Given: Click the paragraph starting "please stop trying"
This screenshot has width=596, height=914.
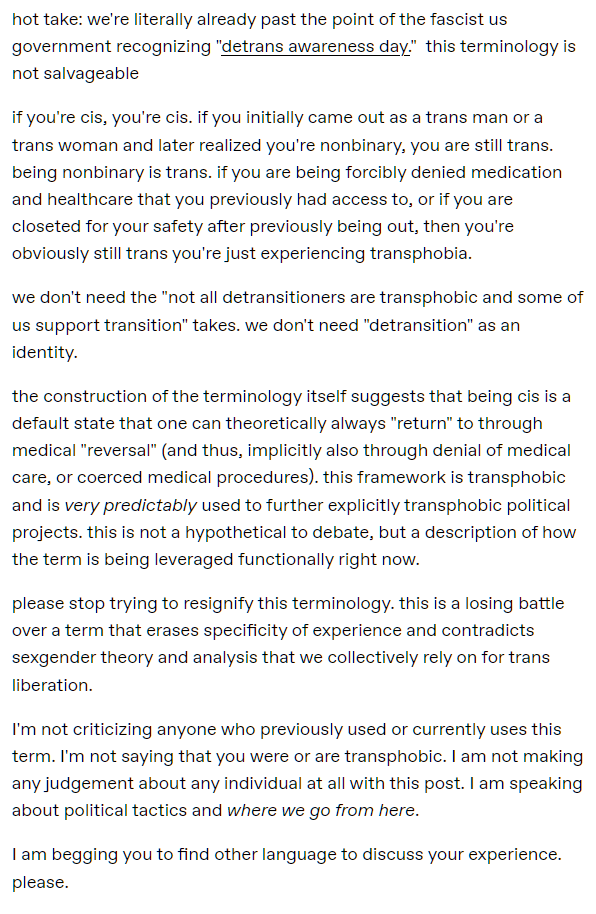Looking at the screenshot, I should (x=288, y=644).
